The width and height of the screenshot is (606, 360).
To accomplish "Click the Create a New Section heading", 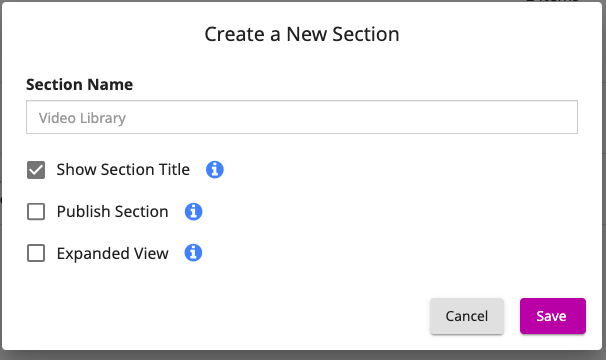I will (302, 34).
